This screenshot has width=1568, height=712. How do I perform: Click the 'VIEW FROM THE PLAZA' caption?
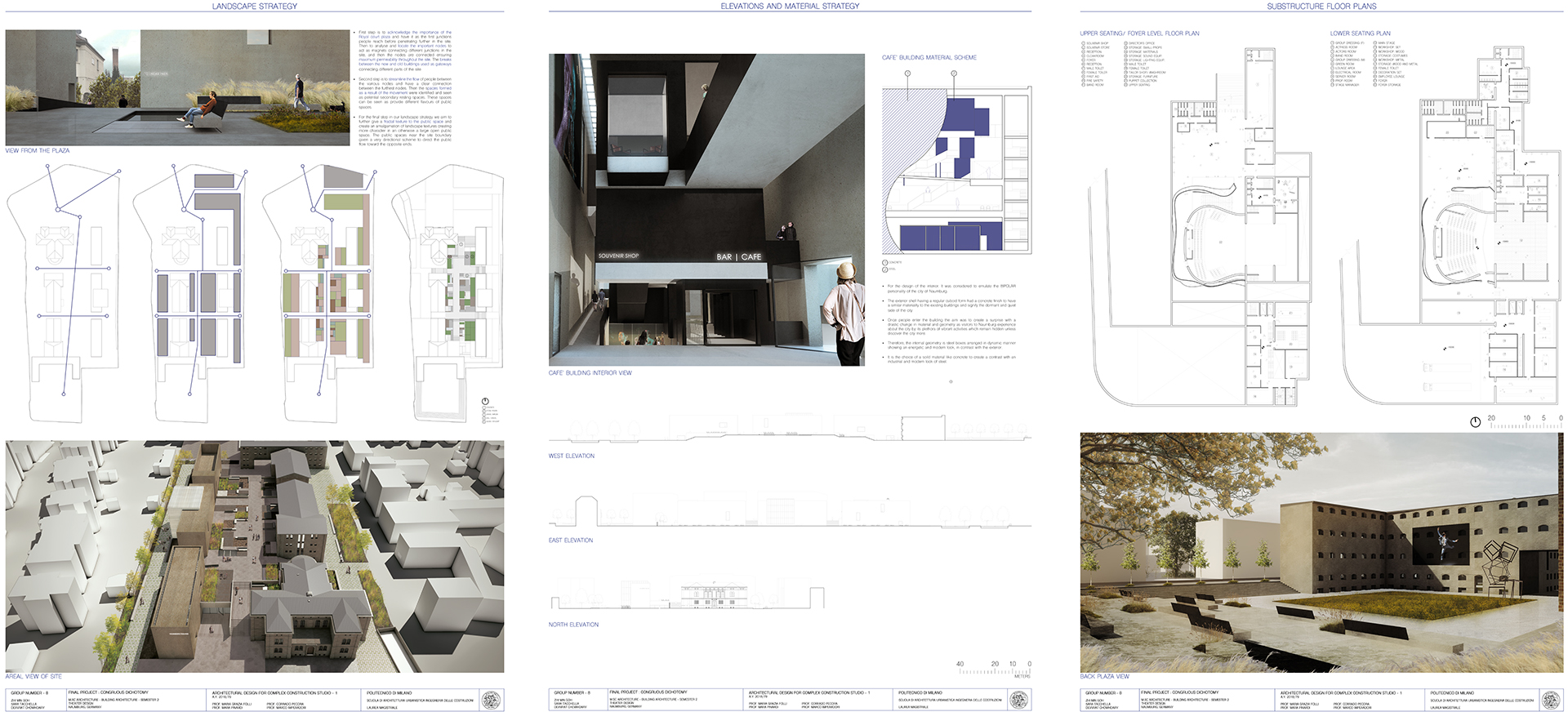point(38,151)
